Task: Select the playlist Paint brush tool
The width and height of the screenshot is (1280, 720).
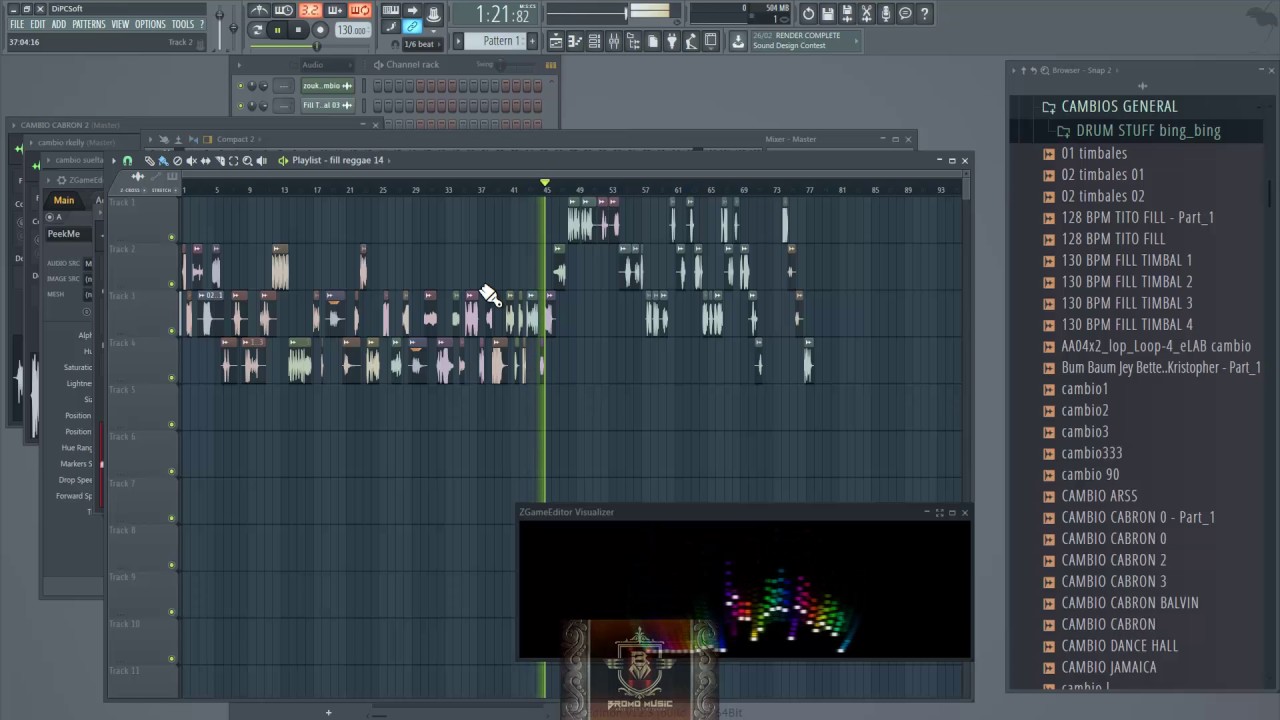Action: (163, 161)
